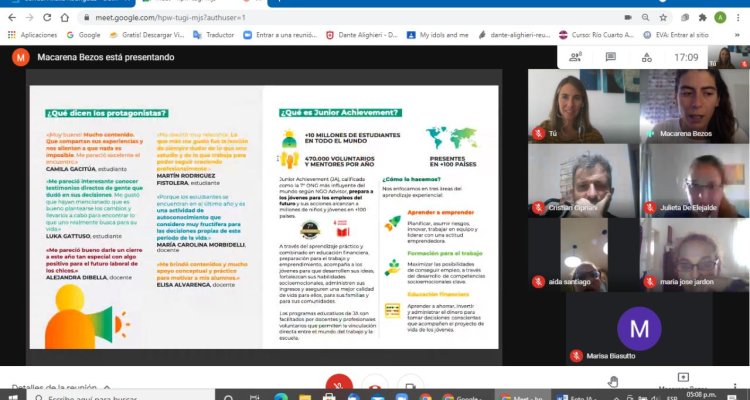Click the self-view thumbnail in the corner
This screenshot has height=400, width=750.
pos(729,57)
